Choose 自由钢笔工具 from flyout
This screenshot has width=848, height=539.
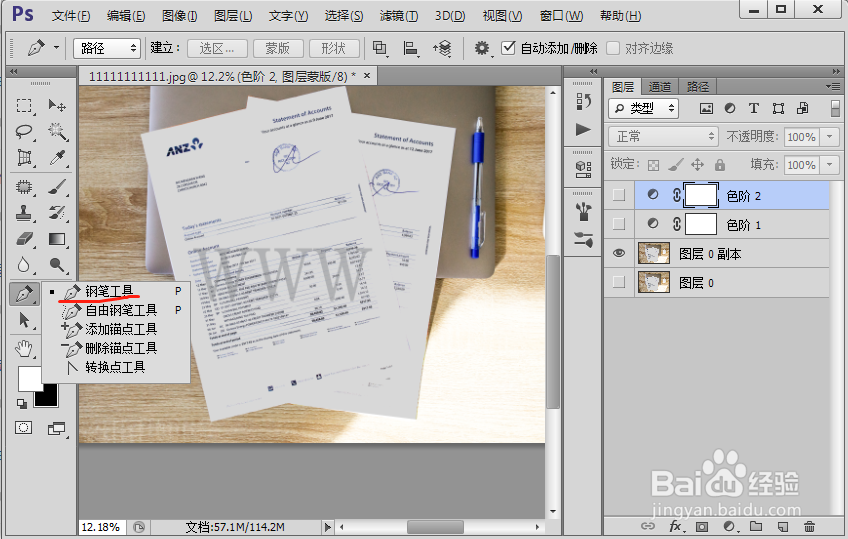121,310
